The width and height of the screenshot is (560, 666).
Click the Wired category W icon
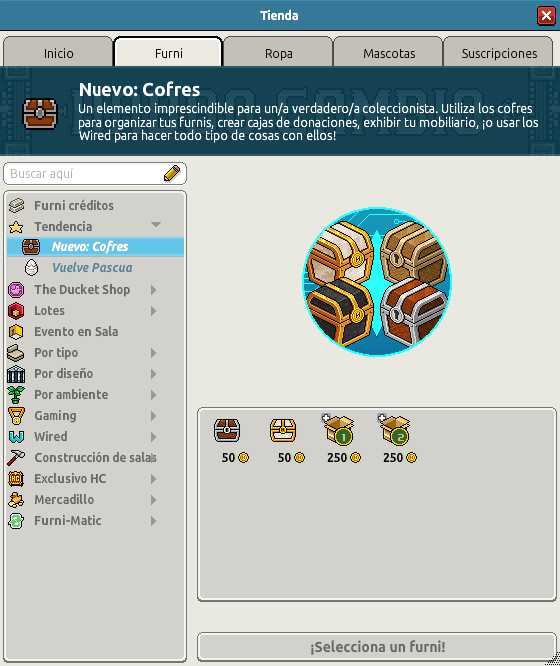pos(17,437)
